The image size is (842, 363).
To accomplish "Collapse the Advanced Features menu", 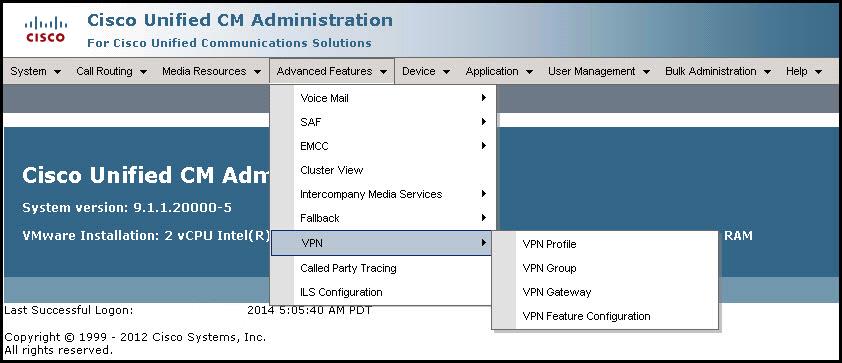I will 332,71.
